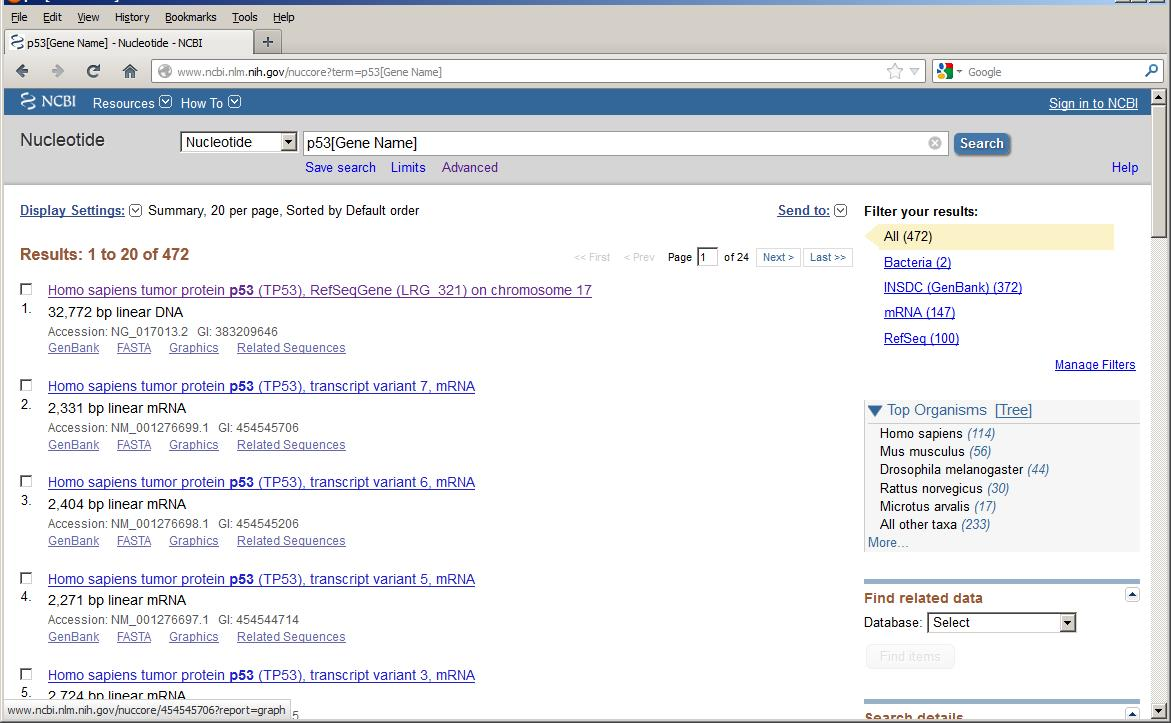Image resolution: width=1171 pixels, height=723 pixels.
Task: Click the vertical scrollbar thumb
Action: point(1158,172)
